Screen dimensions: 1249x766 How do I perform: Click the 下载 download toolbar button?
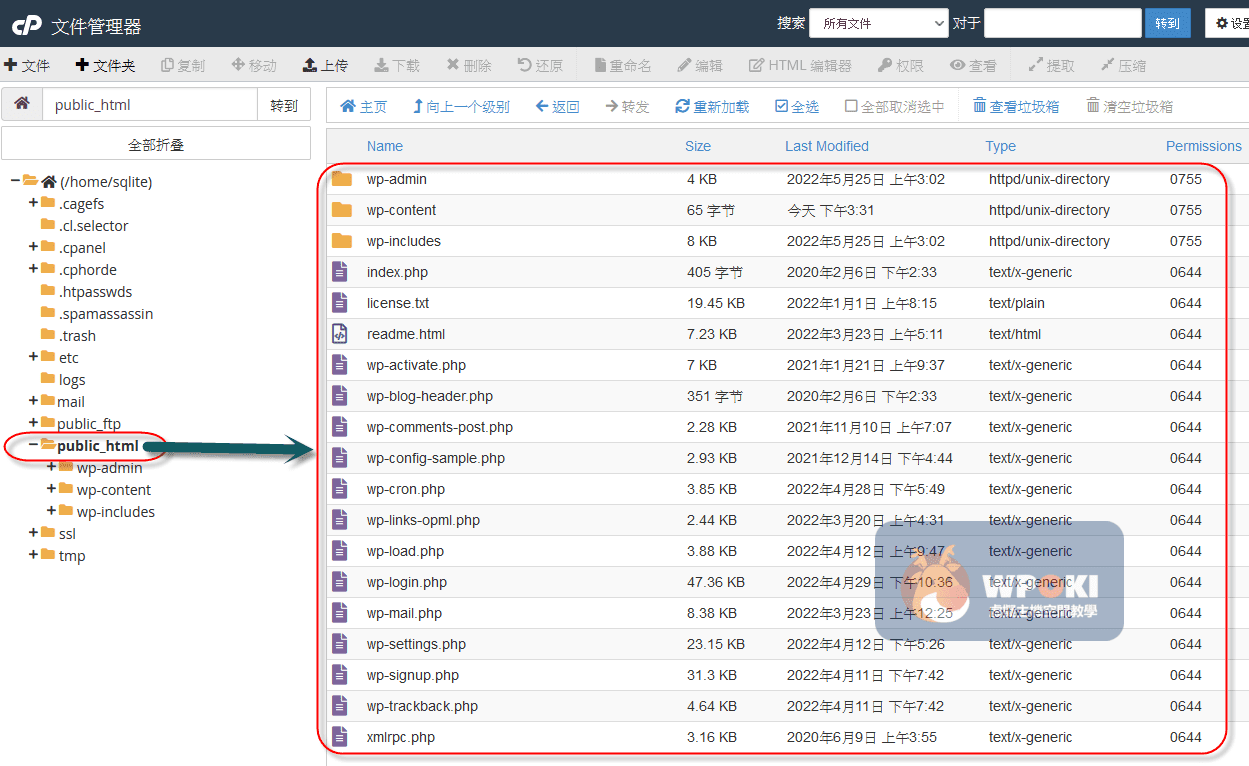[x=397, y=65]
